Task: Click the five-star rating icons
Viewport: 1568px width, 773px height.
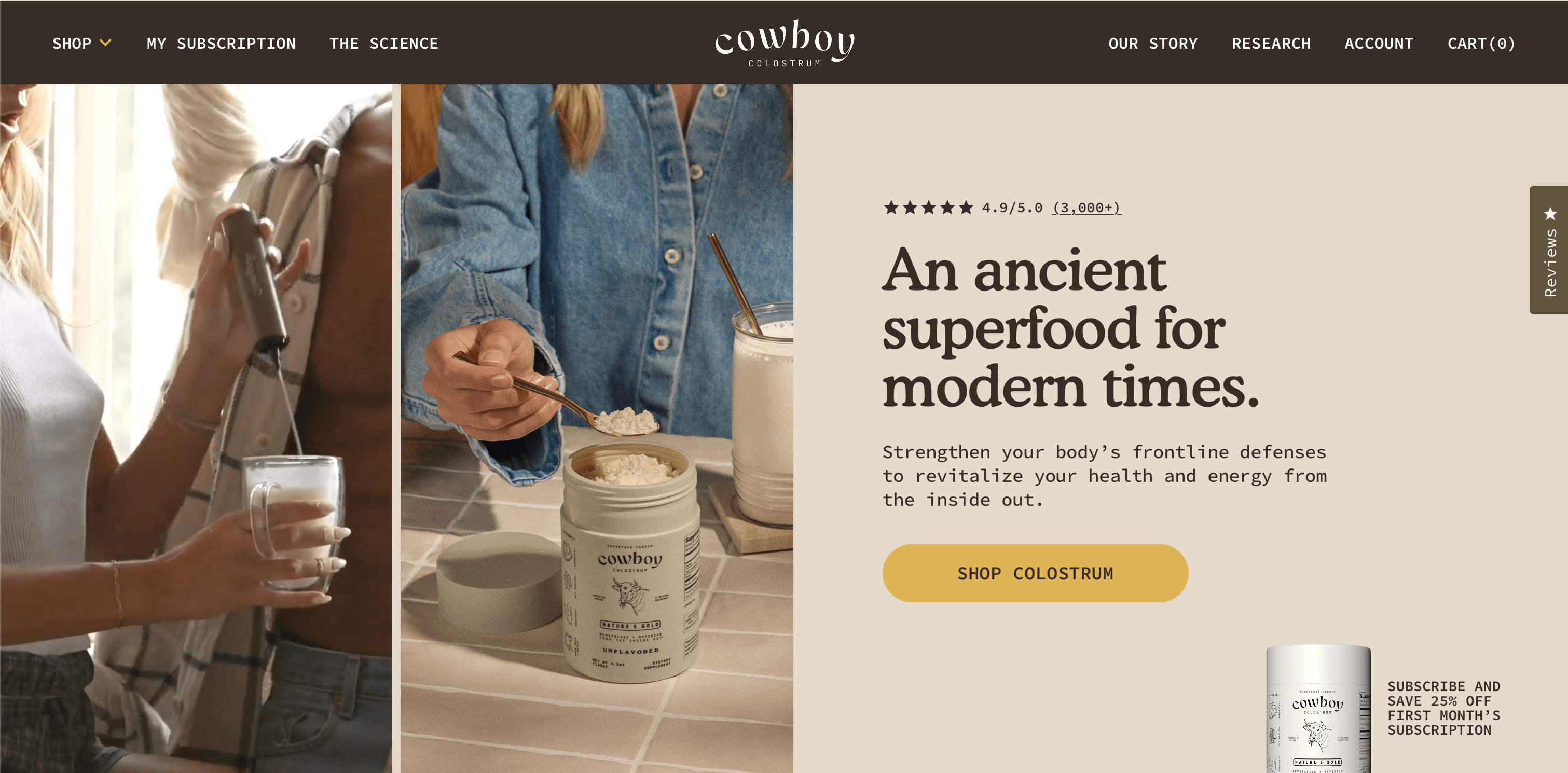Action: click(928, 208)
